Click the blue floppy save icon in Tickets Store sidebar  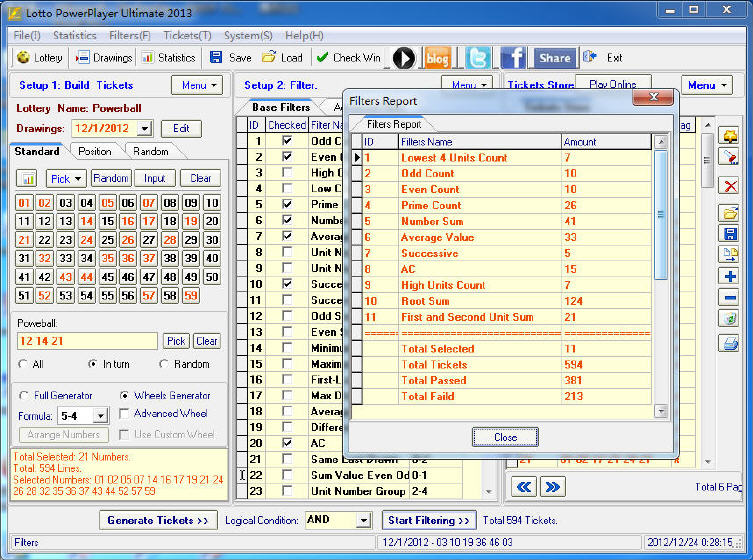point(730,234)
